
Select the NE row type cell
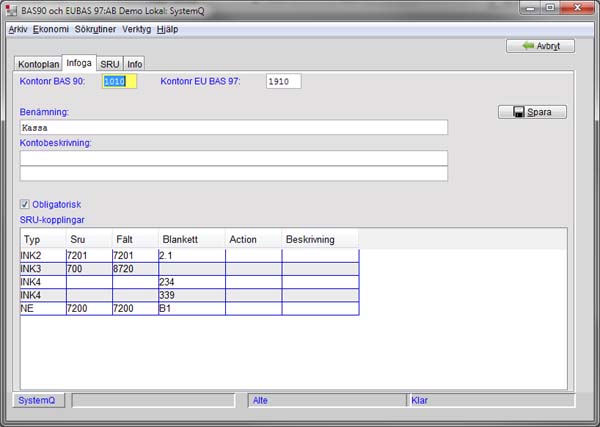click(43, 308)
